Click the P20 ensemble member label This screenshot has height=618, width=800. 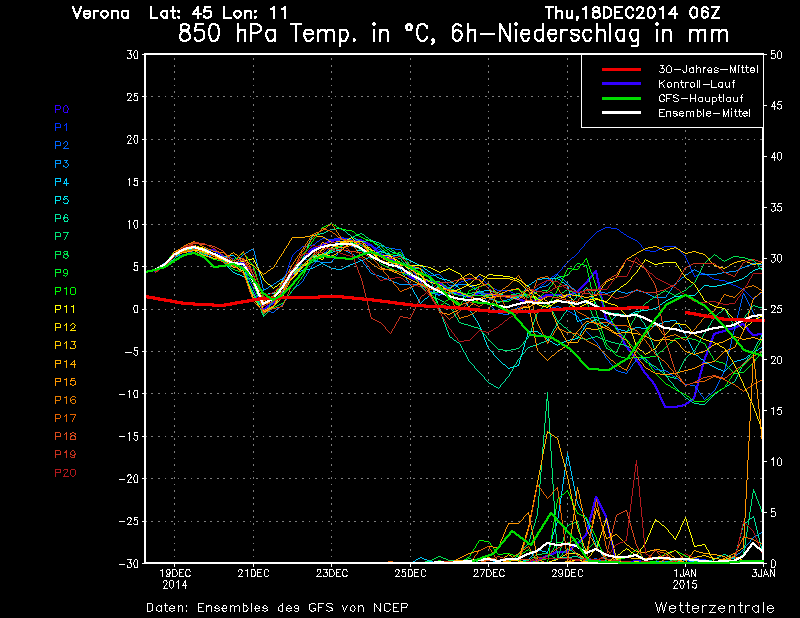[x=65, y=473]
